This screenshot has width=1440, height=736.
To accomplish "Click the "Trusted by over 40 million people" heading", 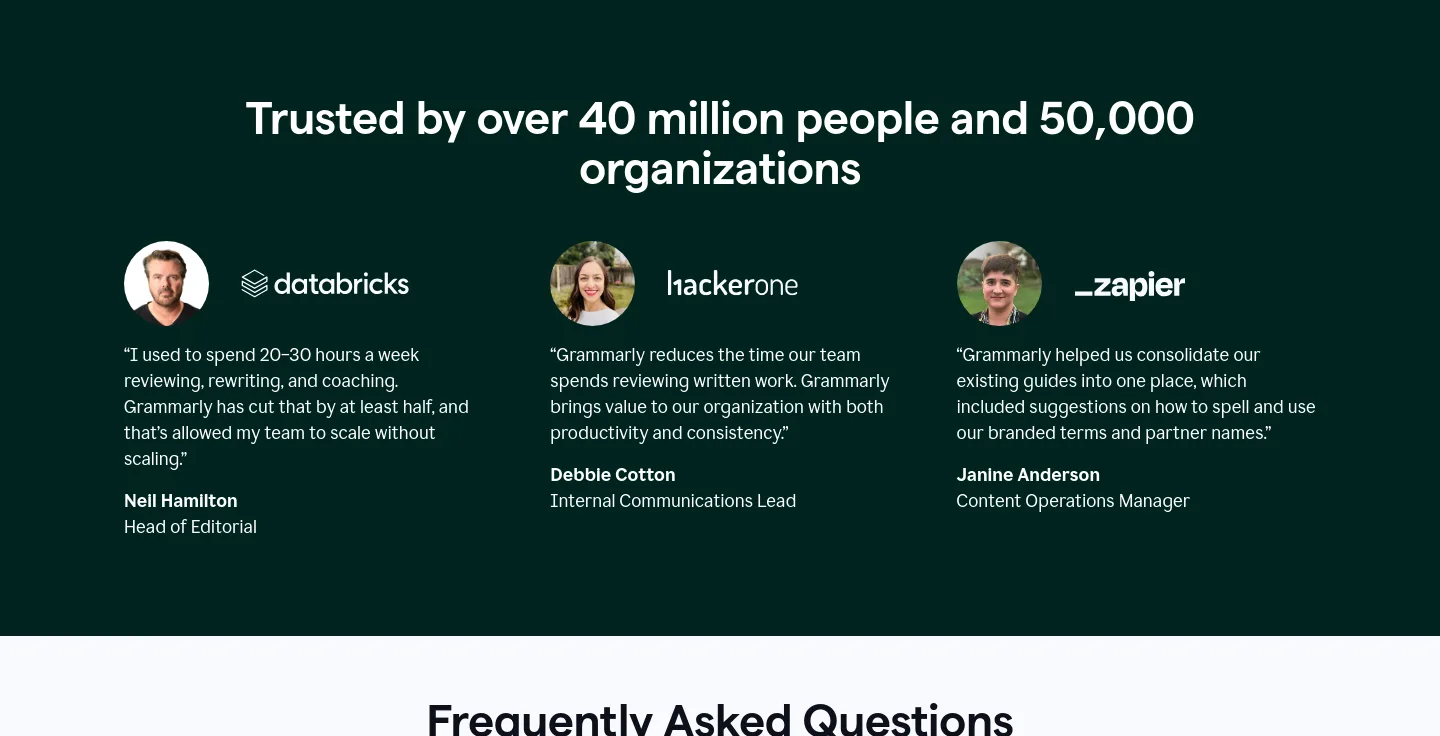I will 720,143.
